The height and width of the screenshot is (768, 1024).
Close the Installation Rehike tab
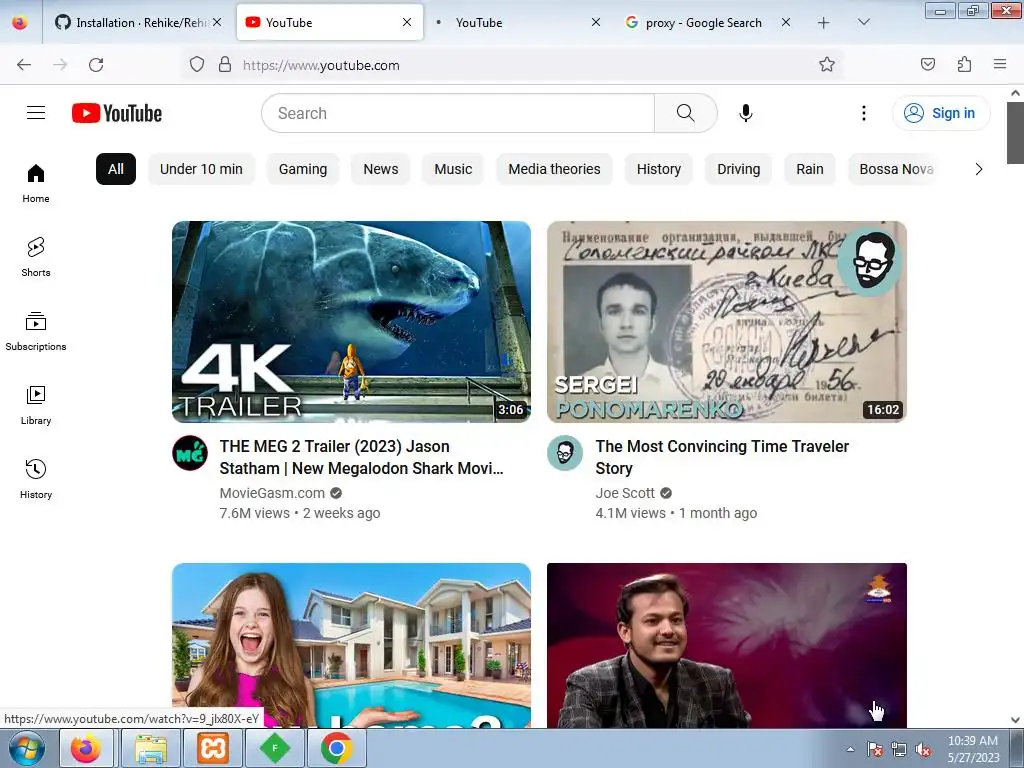click(x=217, y=22)
